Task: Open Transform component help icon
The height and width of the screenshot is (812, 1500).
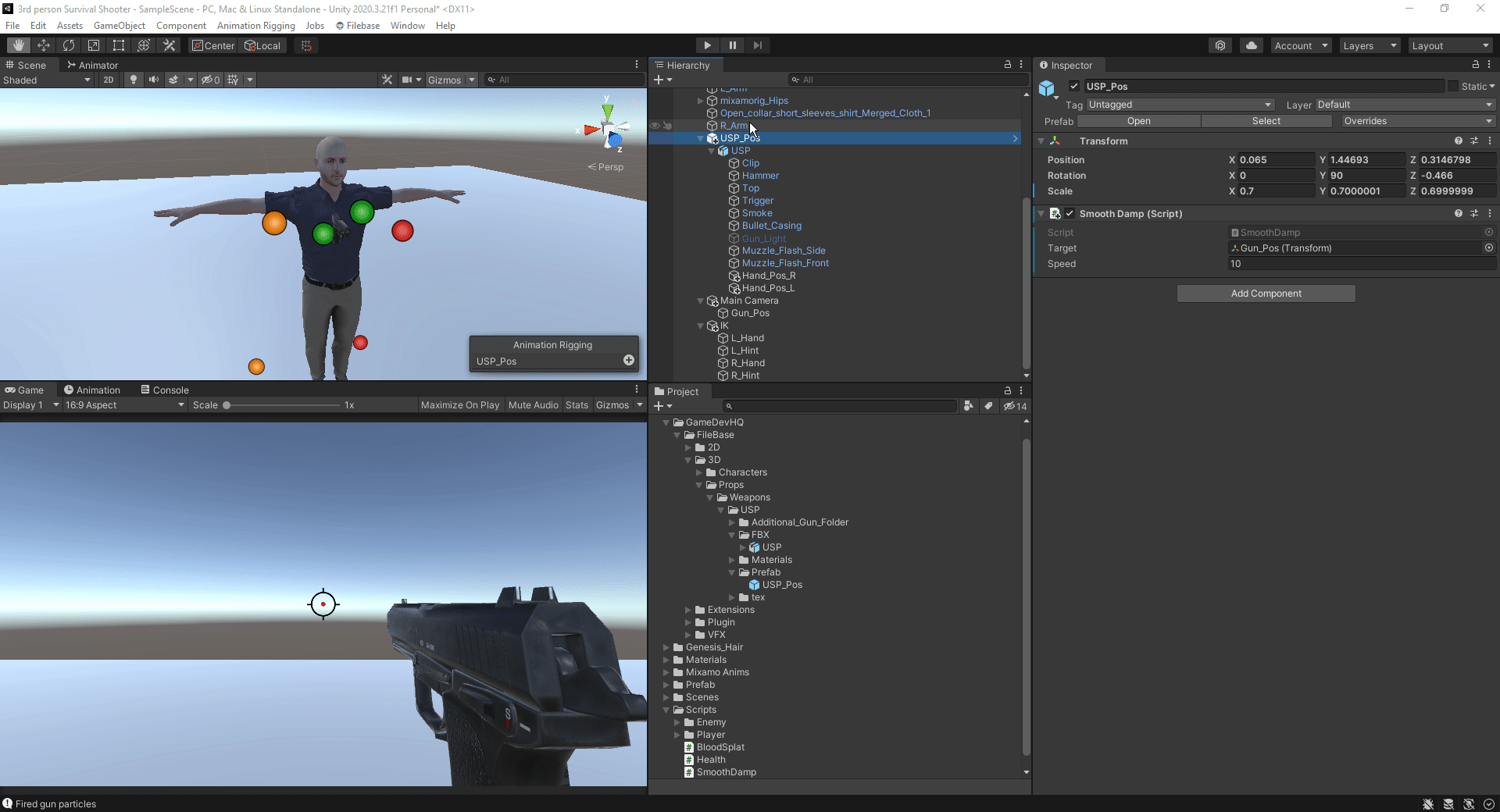Action: click(1459, 141)
